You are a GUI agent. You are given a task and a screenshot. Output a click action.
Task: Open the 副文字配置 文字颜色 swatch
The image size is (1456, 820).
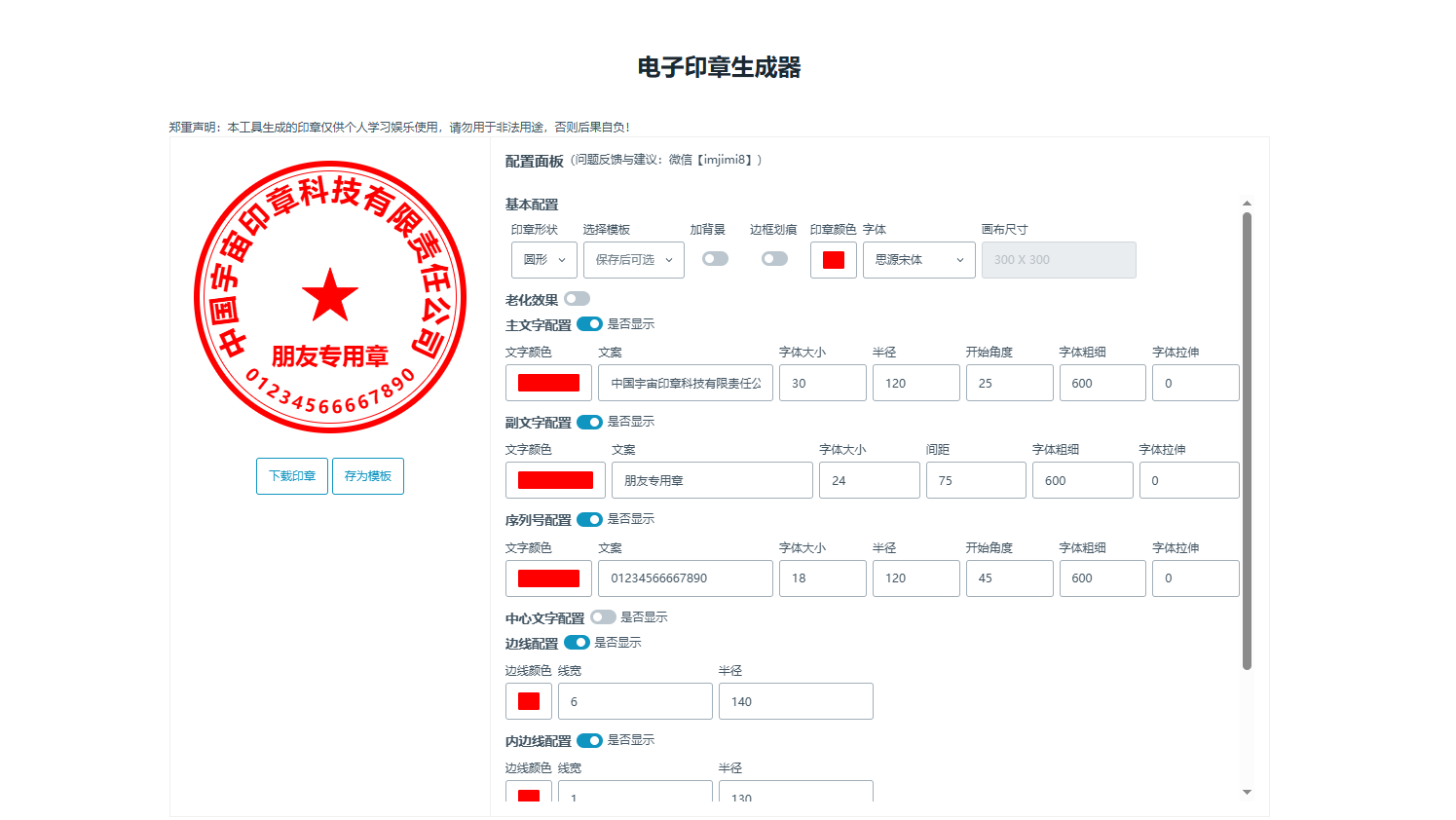point(555,480)
